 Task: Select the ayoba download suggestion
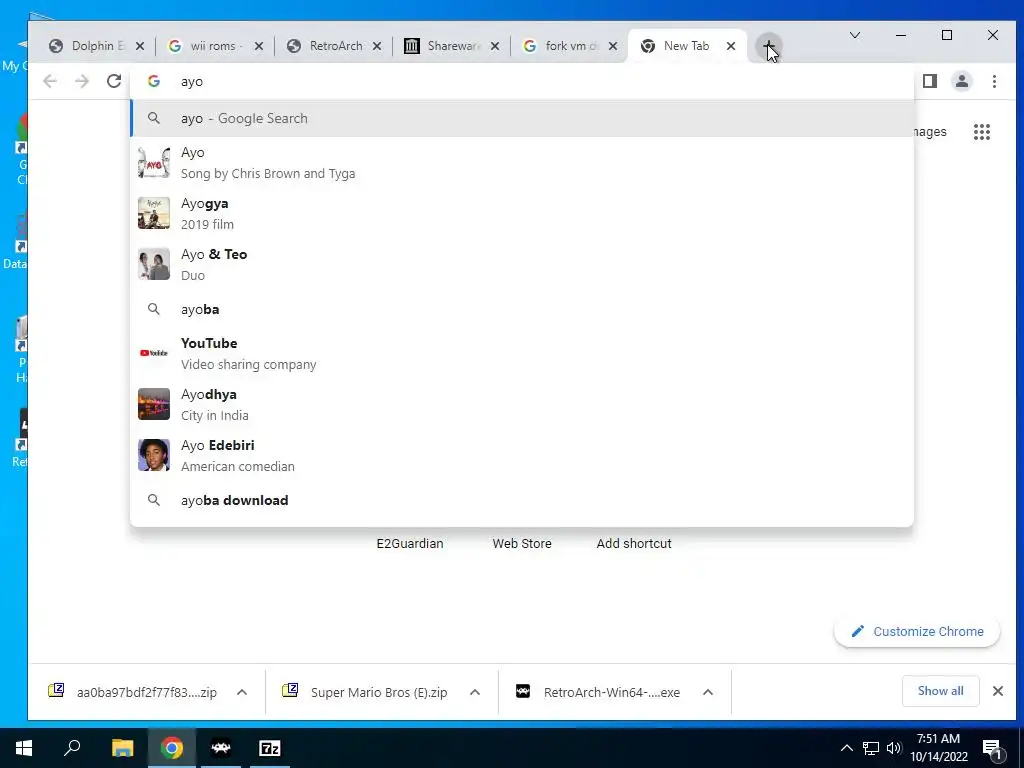pos(522,500)
